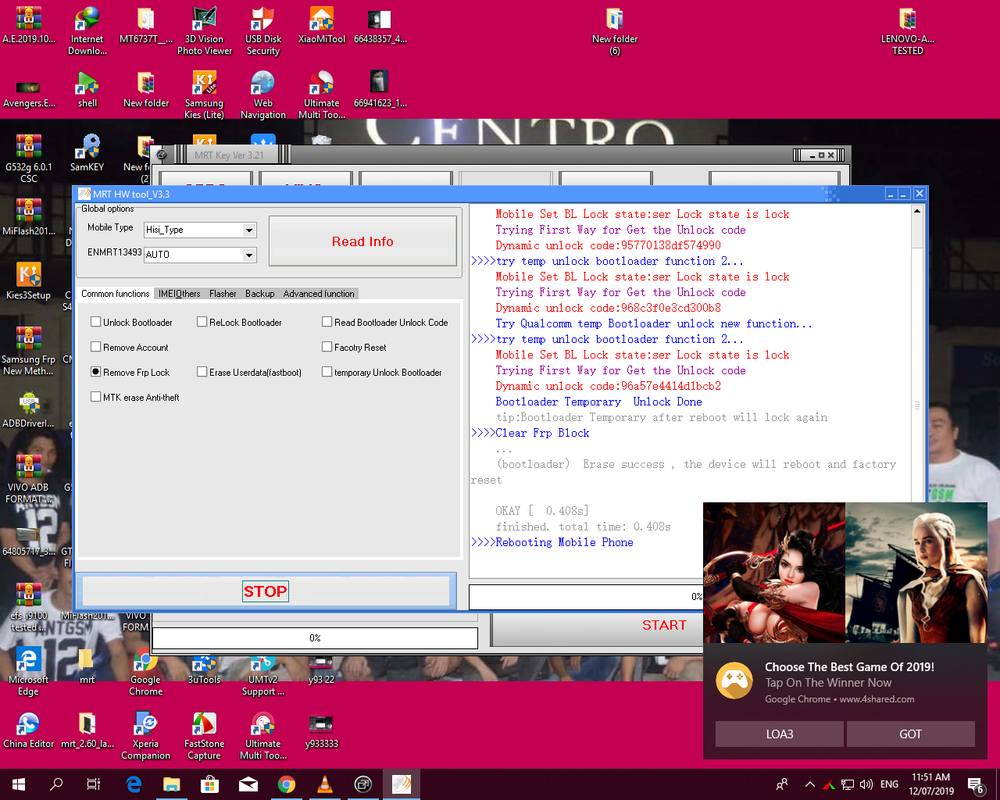Open the mrt folder on desktop

(x=87, y=666)
